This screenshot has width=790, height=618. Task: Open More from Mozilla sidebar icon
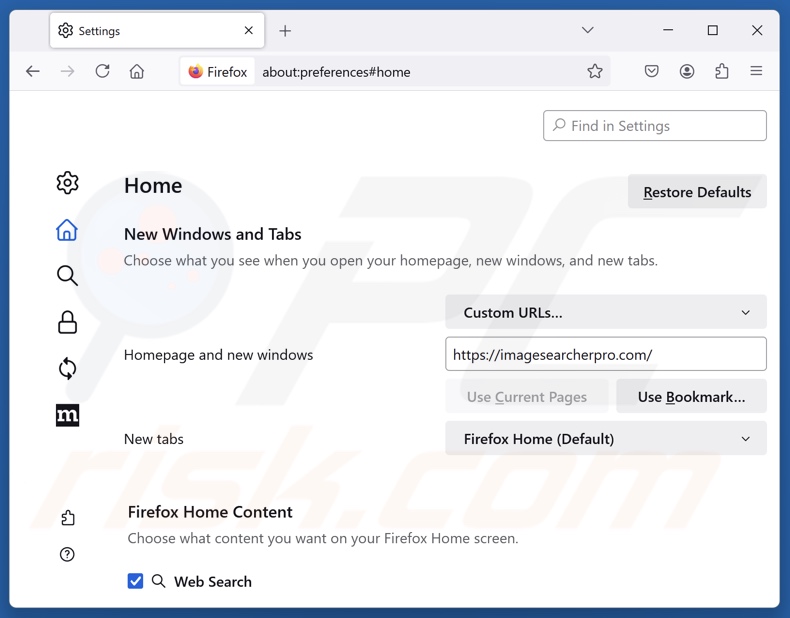point(67,415)
